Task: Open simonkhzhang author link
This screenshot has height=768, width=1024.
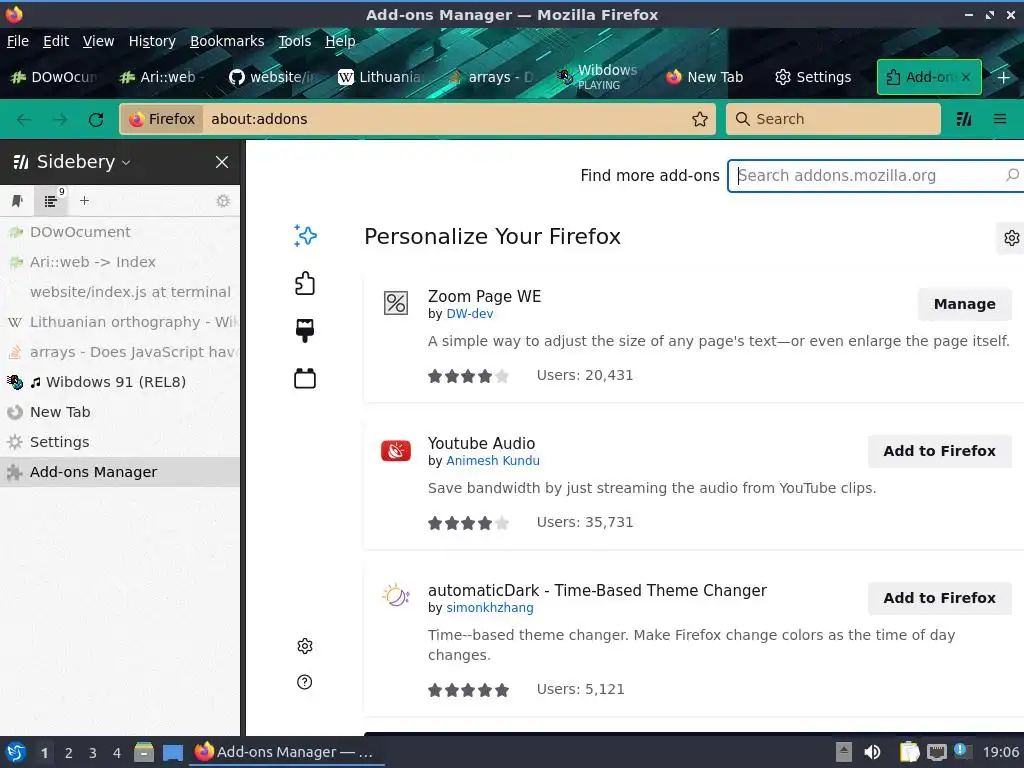Action: tap(490, 607)
